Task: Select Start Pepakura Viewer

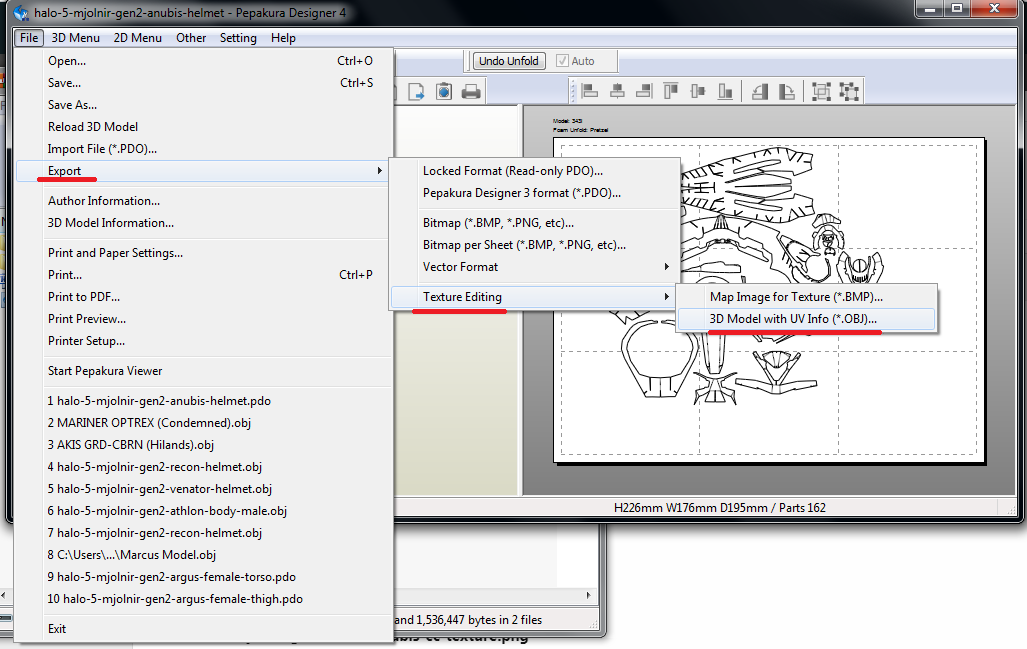Action: (x=204, y=371)
